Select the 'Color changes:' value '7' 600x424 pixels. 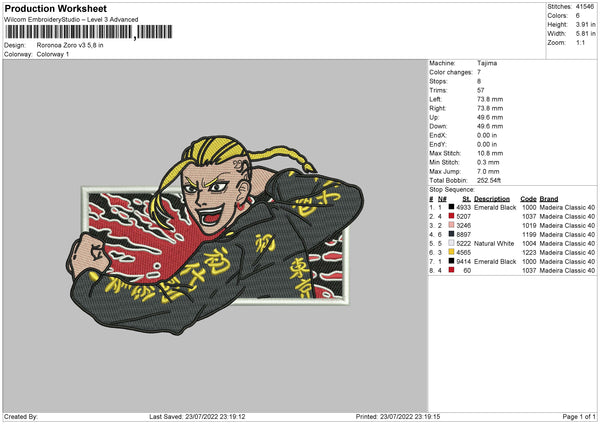click(479, 72)
